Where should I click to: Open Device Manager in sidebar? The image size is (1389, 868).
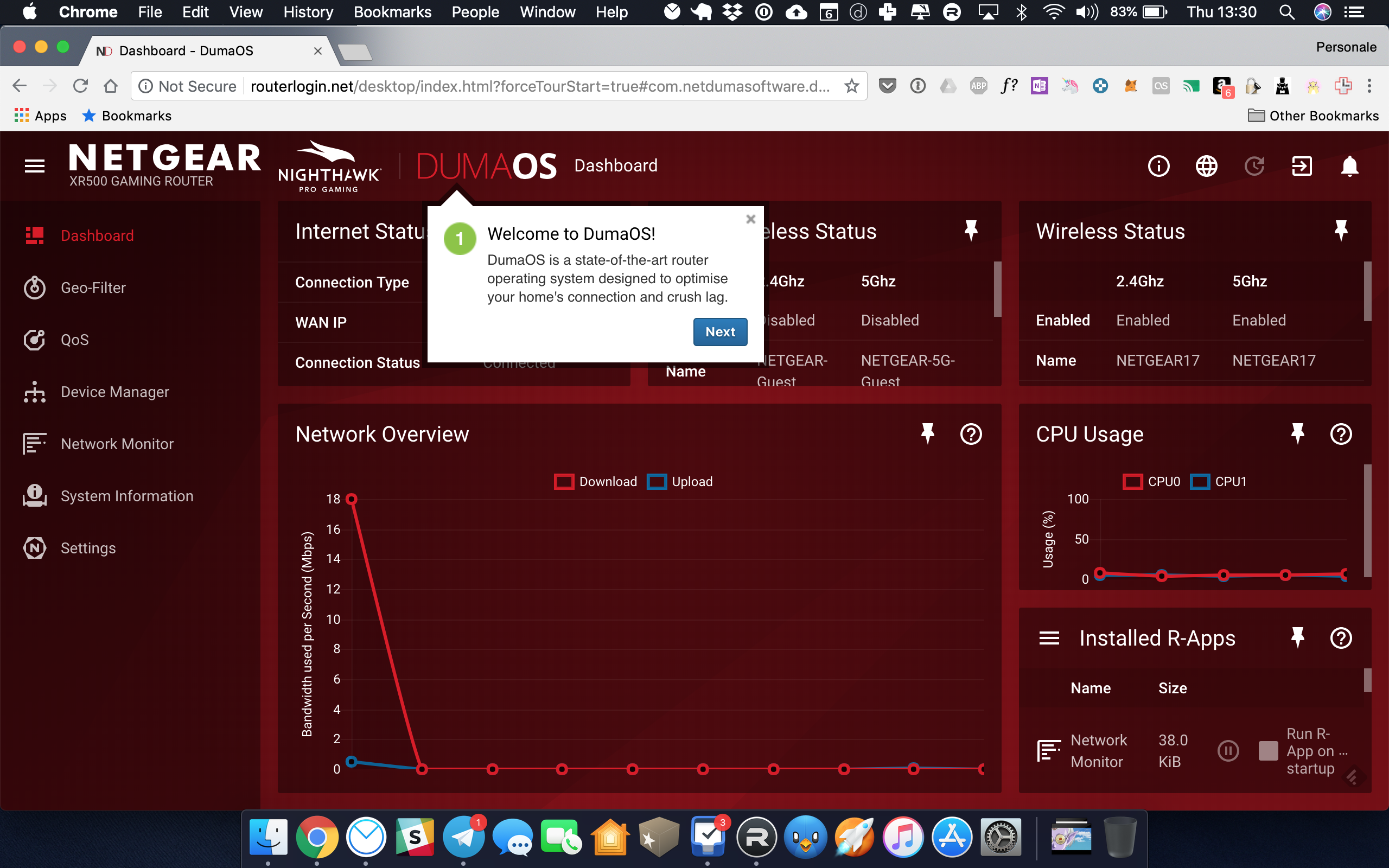(x=114, y=392)
